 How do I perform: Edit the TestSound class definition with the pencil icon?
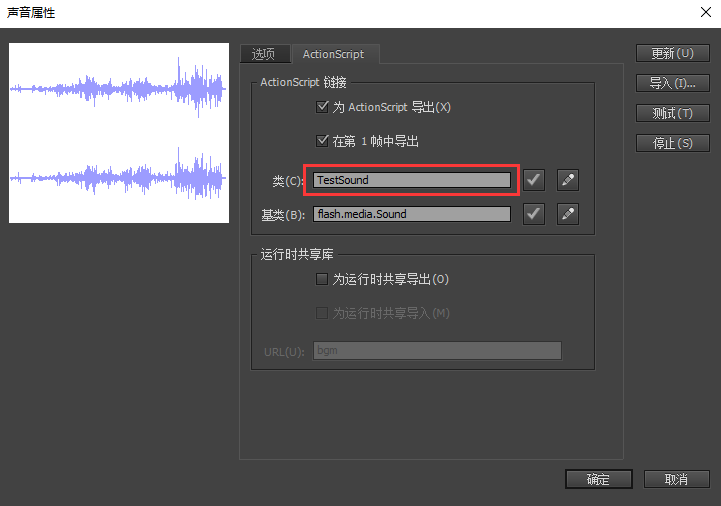click(x=568, y=180)
